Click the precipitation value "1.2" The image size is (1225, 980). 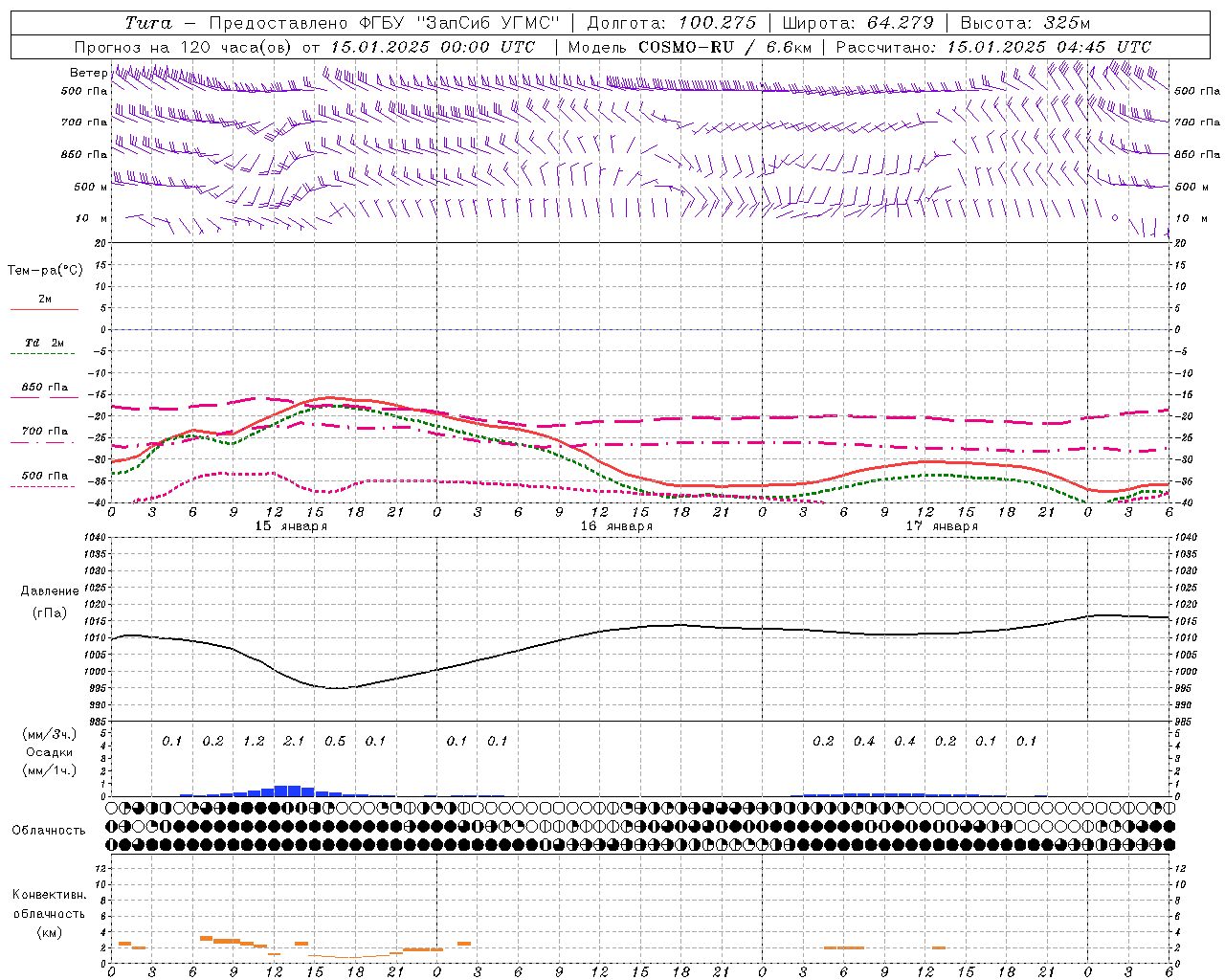[x=254, y=742]
